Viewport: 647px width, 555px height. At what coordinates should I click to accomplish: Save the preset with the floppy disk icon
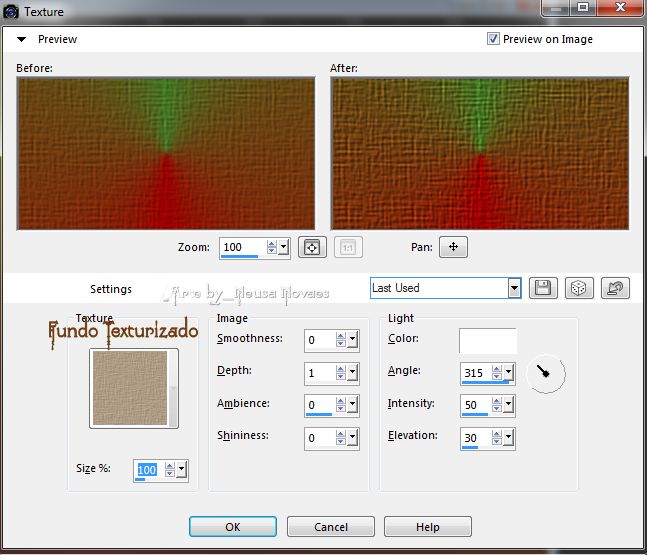(x=543, y=288)
